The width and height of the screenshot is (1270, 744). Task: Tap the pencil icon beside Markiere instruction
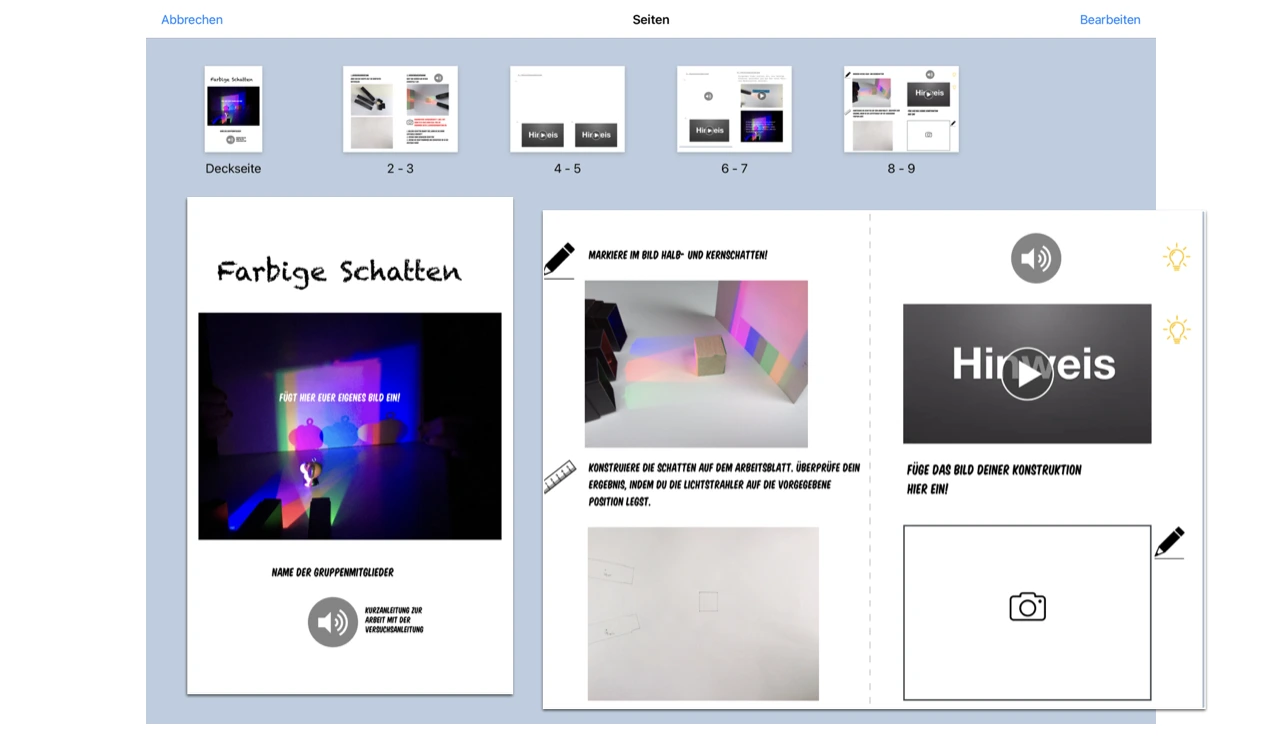[559, 260]
